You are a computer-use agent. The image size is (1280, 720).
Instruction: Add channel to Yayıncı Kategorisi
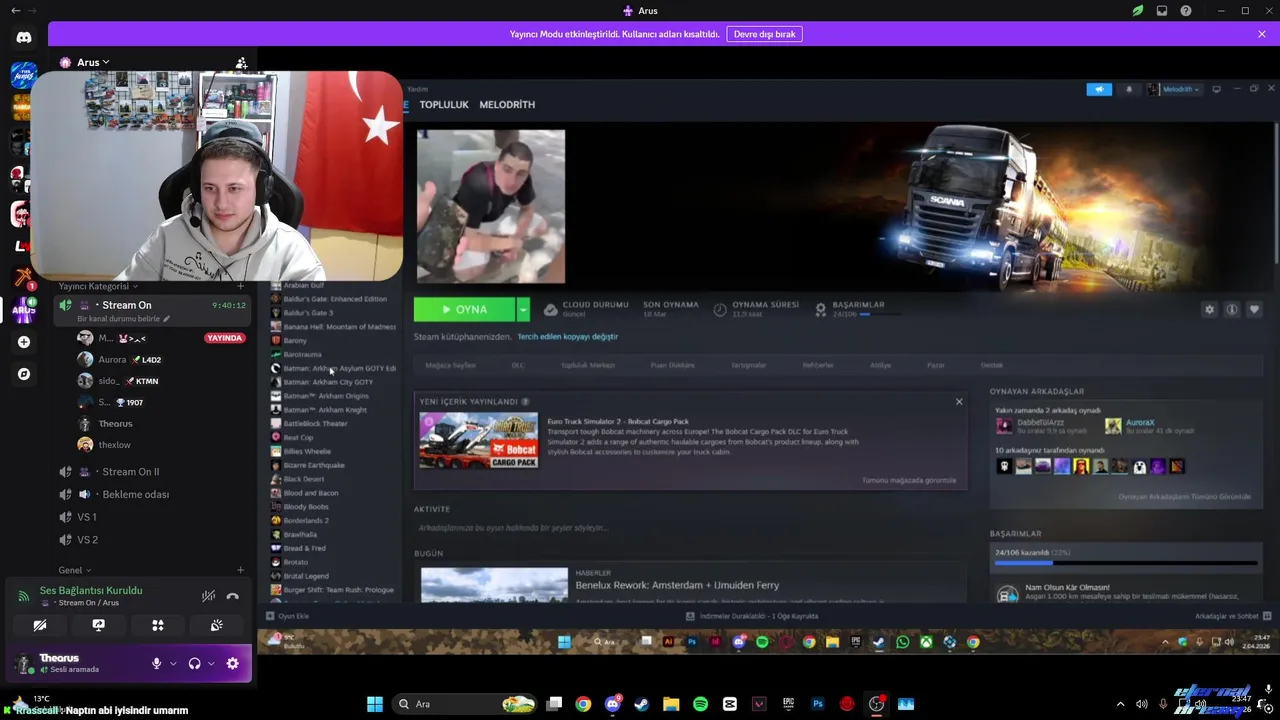(240, 286)
